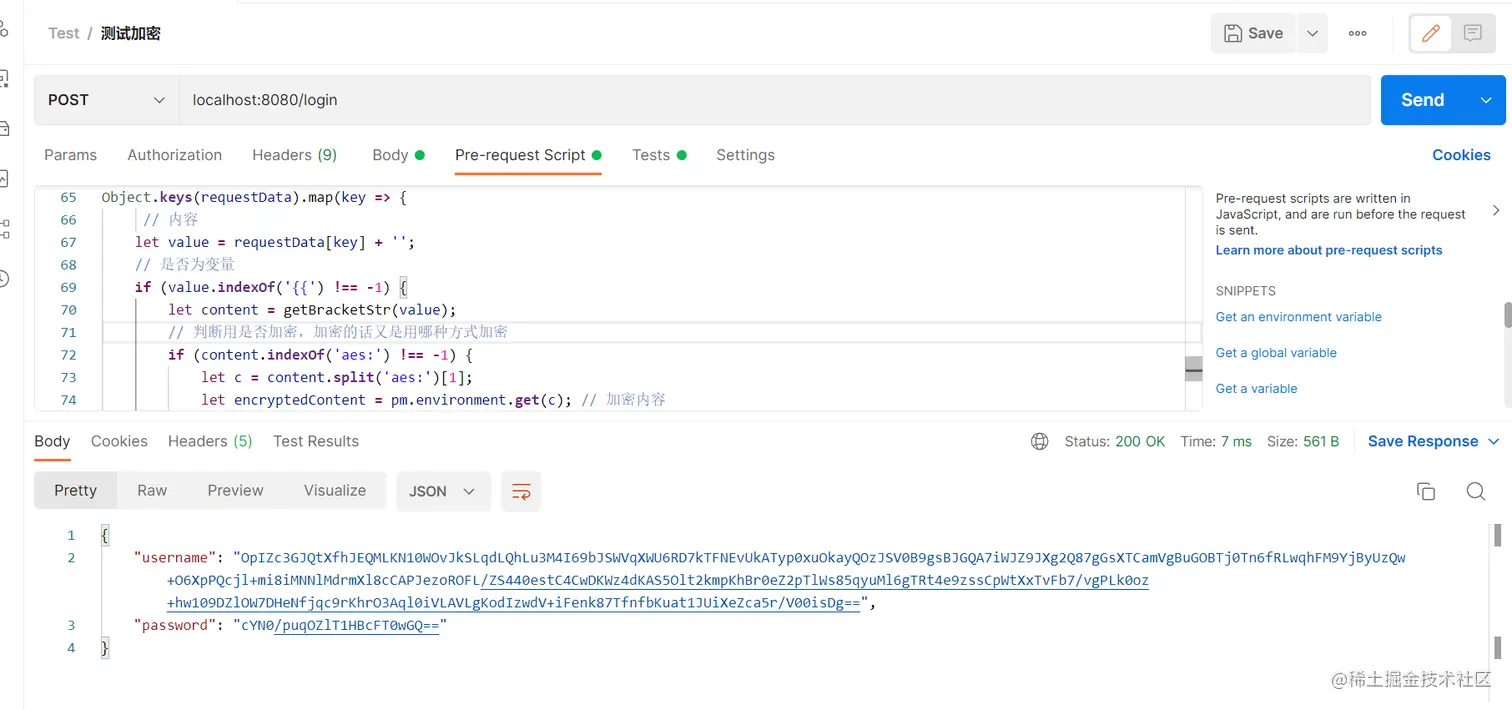Switch to the Tests tab

(651, 155)
